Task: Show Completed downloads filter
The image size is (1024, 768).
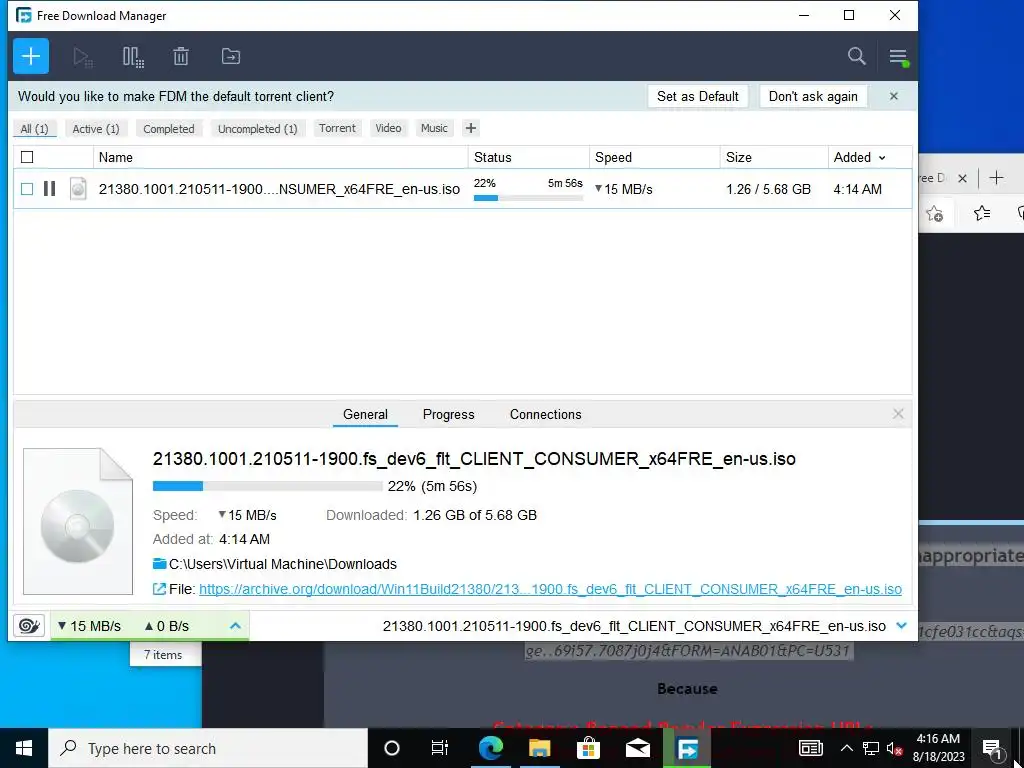Action: (169, 129)
